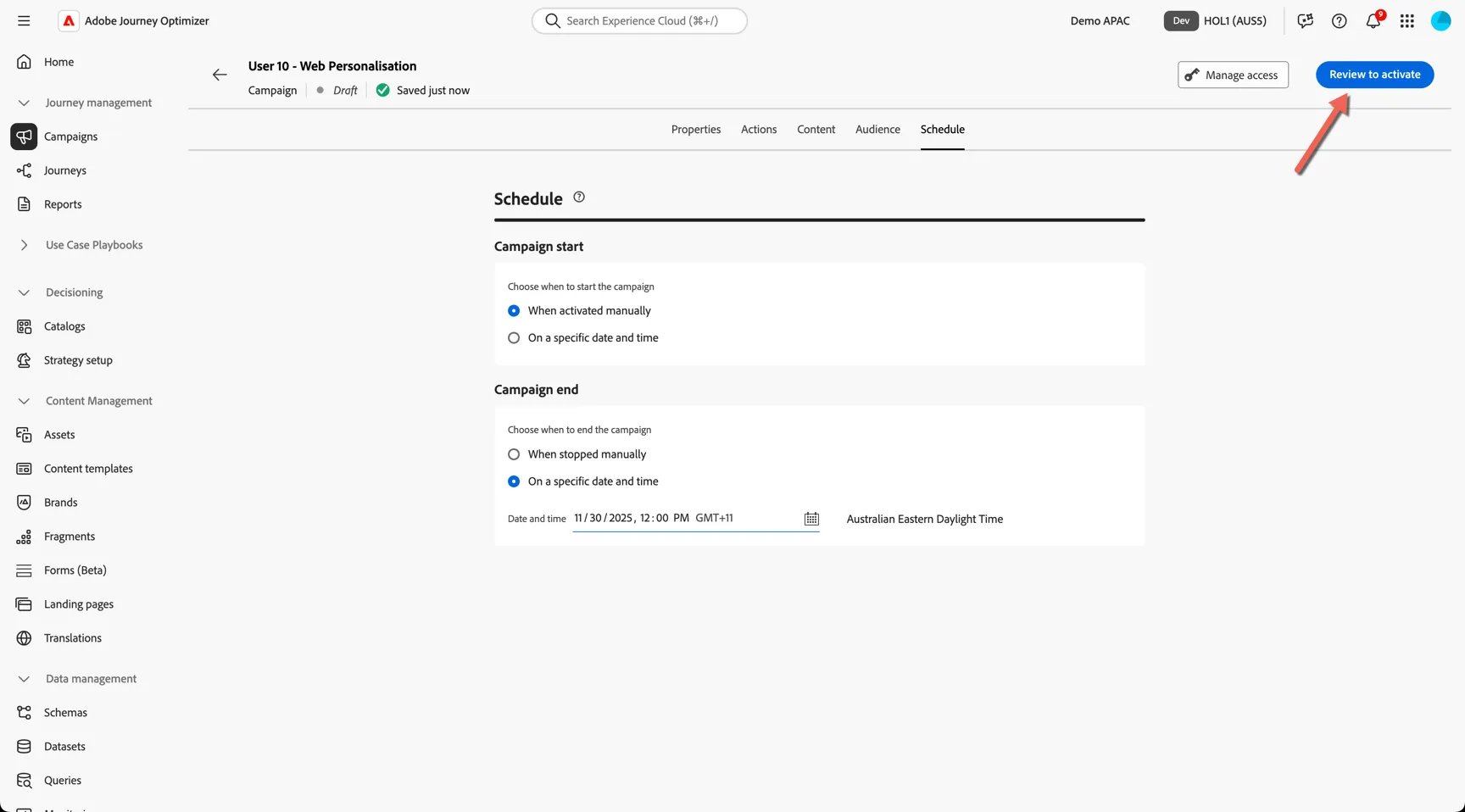Click Review to activate button
The width and height of the screenshot is (1465, 812).
click(x=1374, y=75)
